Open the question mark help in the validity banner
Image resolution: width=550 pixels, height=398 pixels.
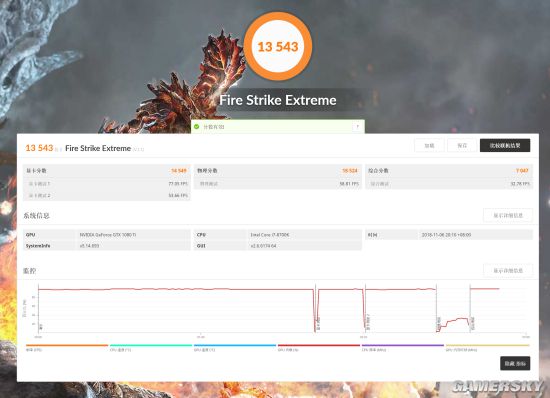(x=357, y=127)
